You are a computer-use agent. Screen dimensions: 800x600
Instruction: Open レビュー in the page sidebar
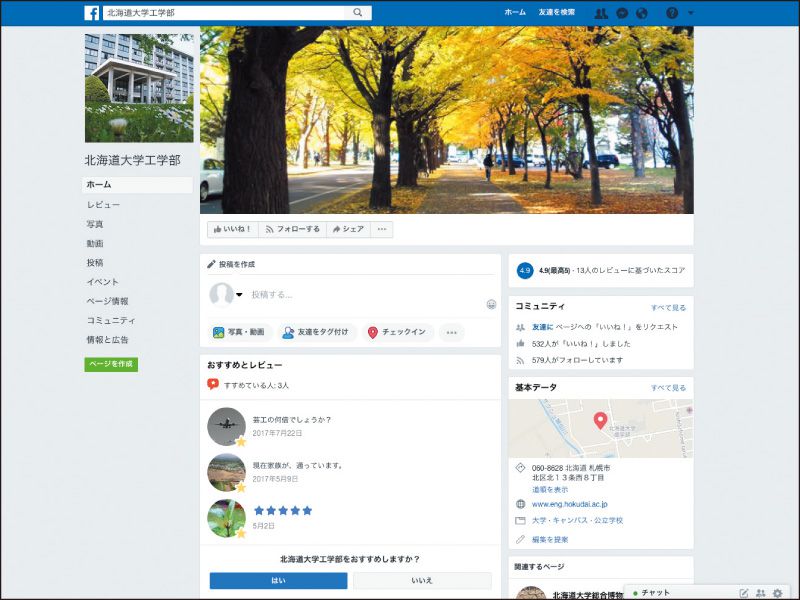[x=103, y=205]
